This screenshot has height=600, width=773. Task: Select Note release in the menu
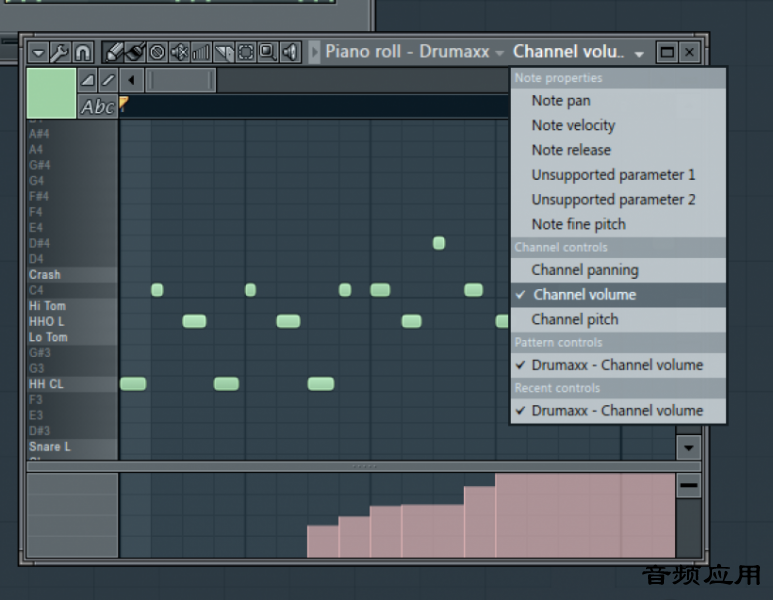click(618, 150)
